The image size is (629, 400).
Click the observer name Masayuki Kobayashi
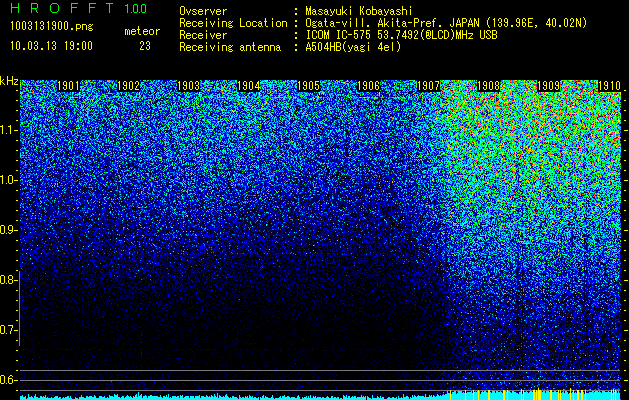(359, 11)
